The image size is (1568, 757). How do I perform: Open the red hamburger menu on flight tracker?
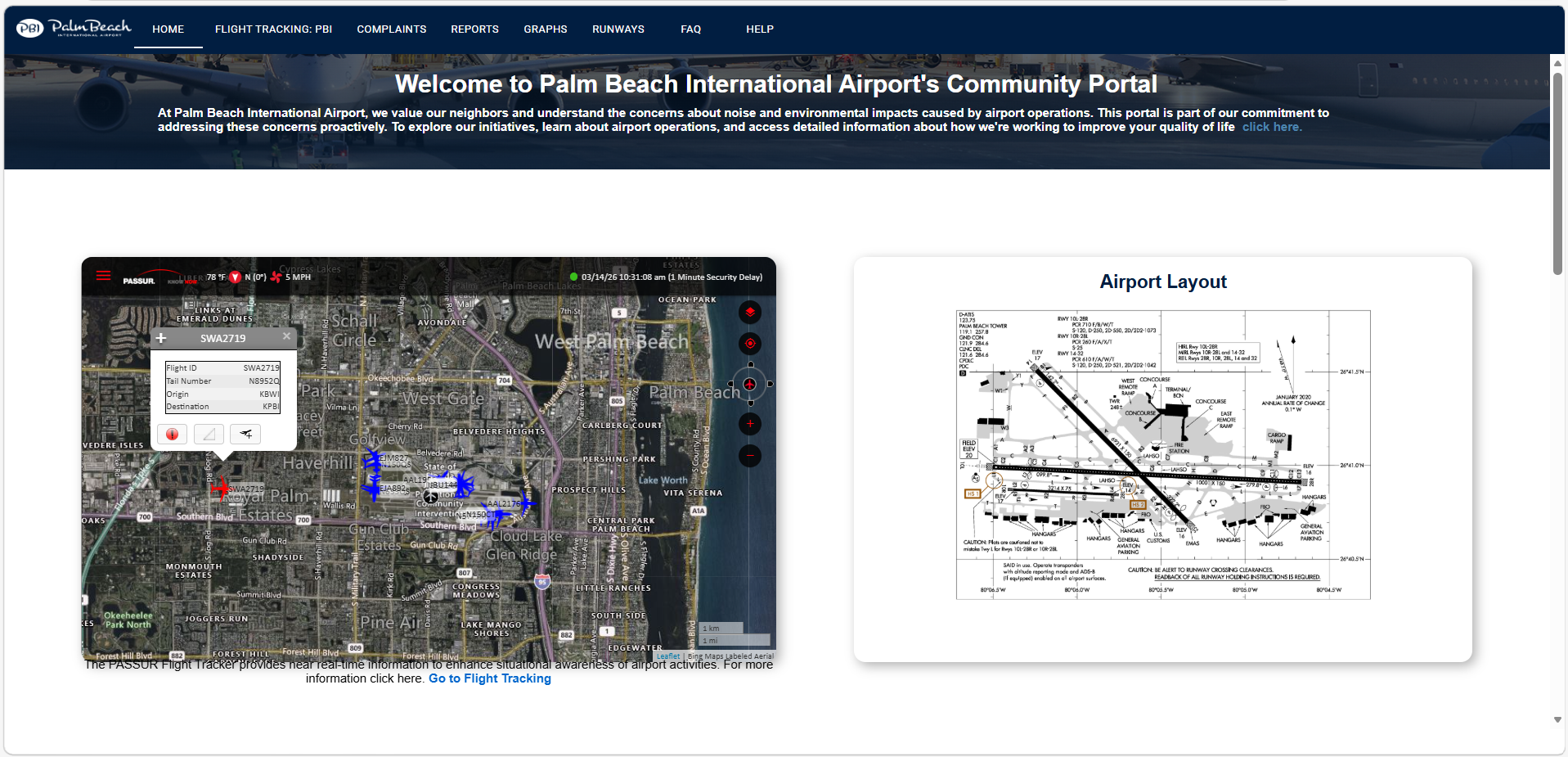click(x=104, y=276)
